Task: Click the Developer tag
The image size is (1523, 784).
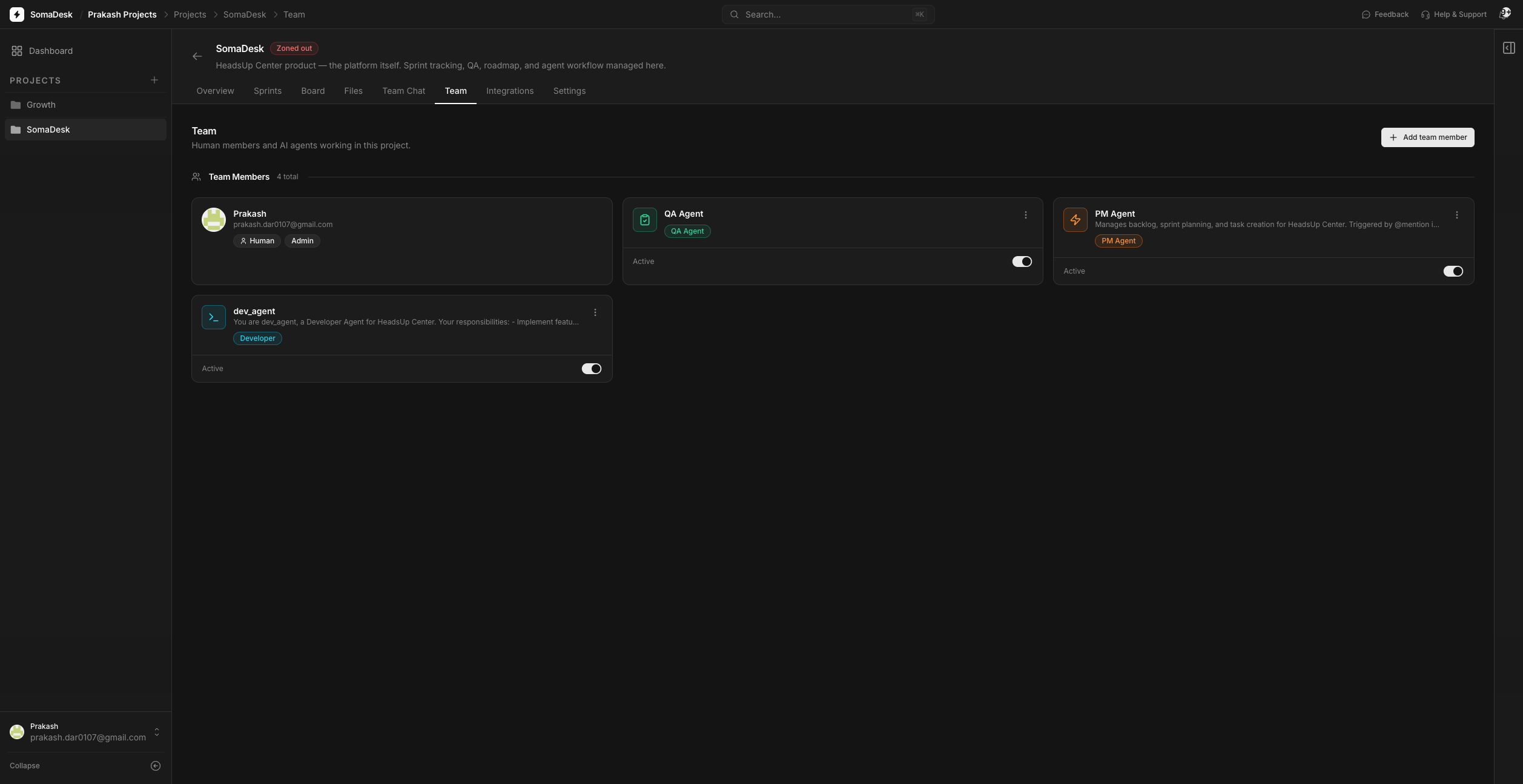Action: click(x=257, y=338)
